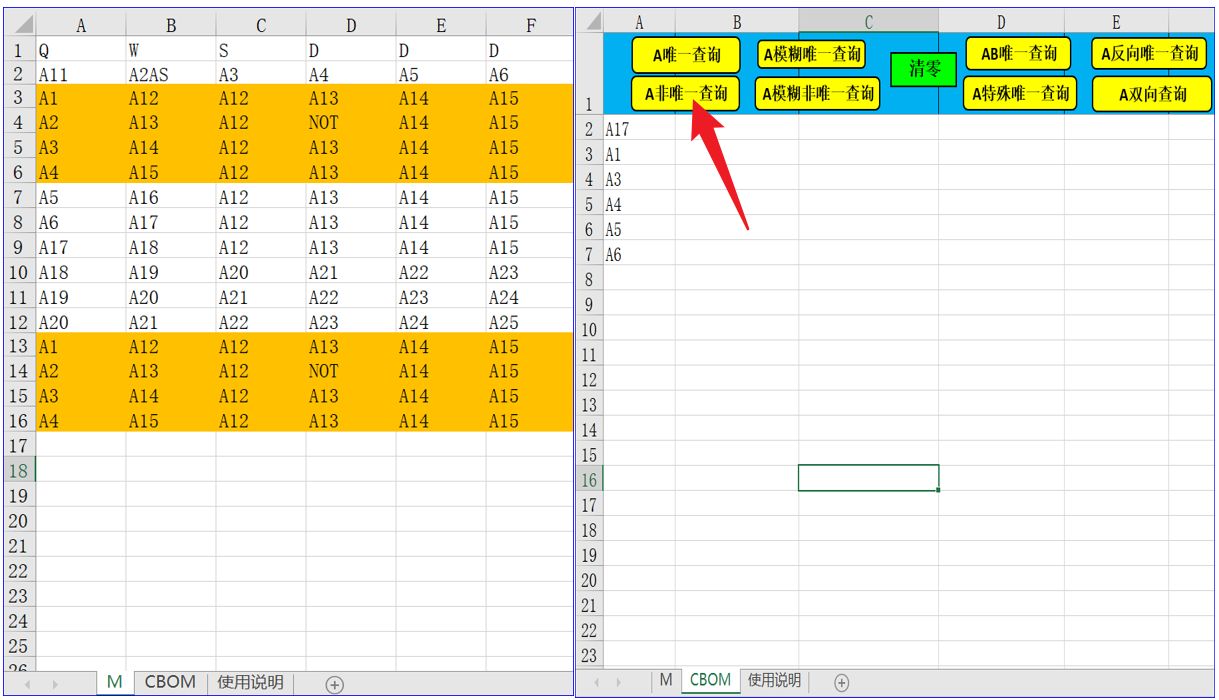1219x700 pixels.
Task: Click the select-all corner in left window
Action: click(18, 25)
